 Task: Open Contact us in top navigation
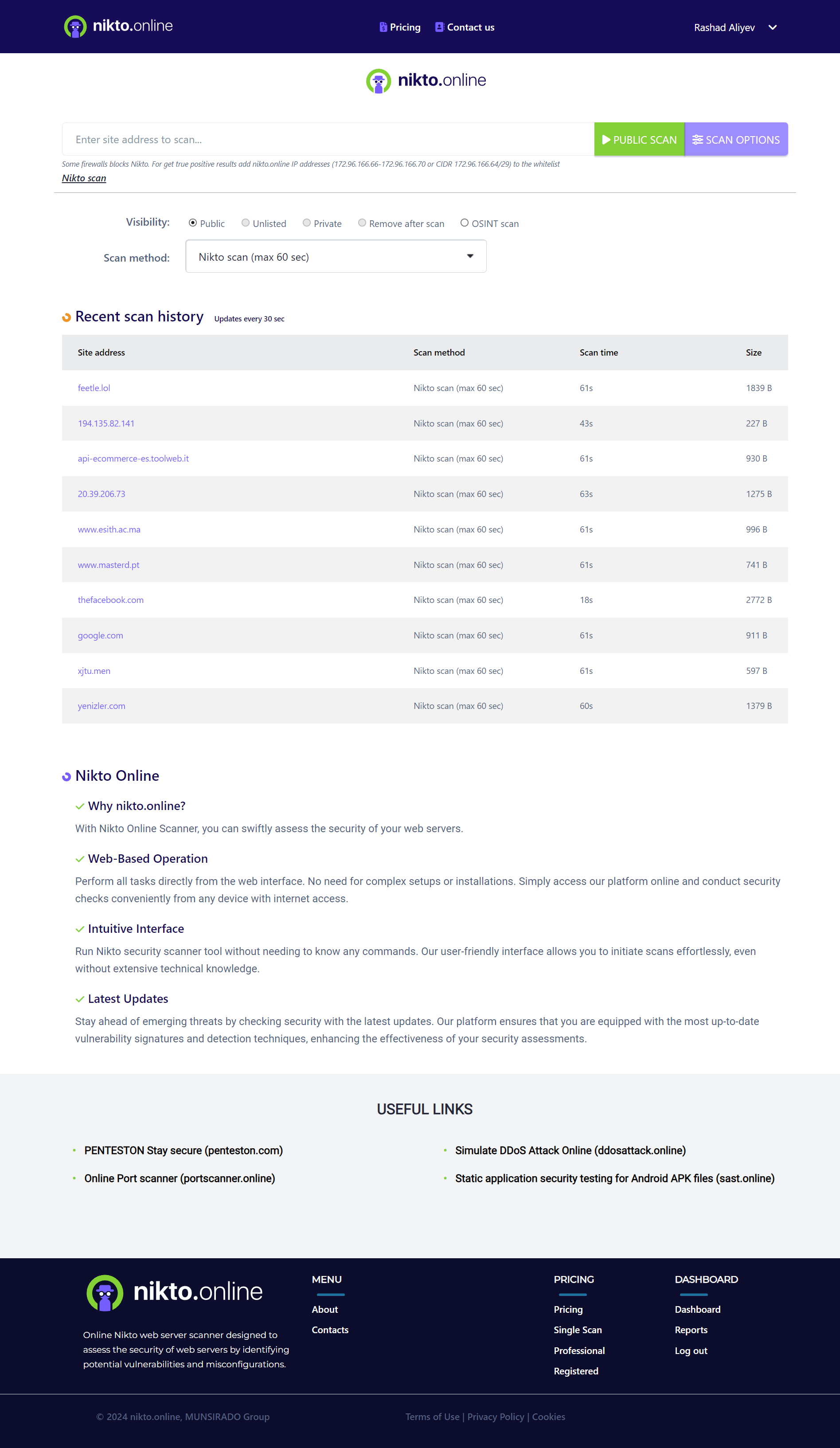[471, 27]
